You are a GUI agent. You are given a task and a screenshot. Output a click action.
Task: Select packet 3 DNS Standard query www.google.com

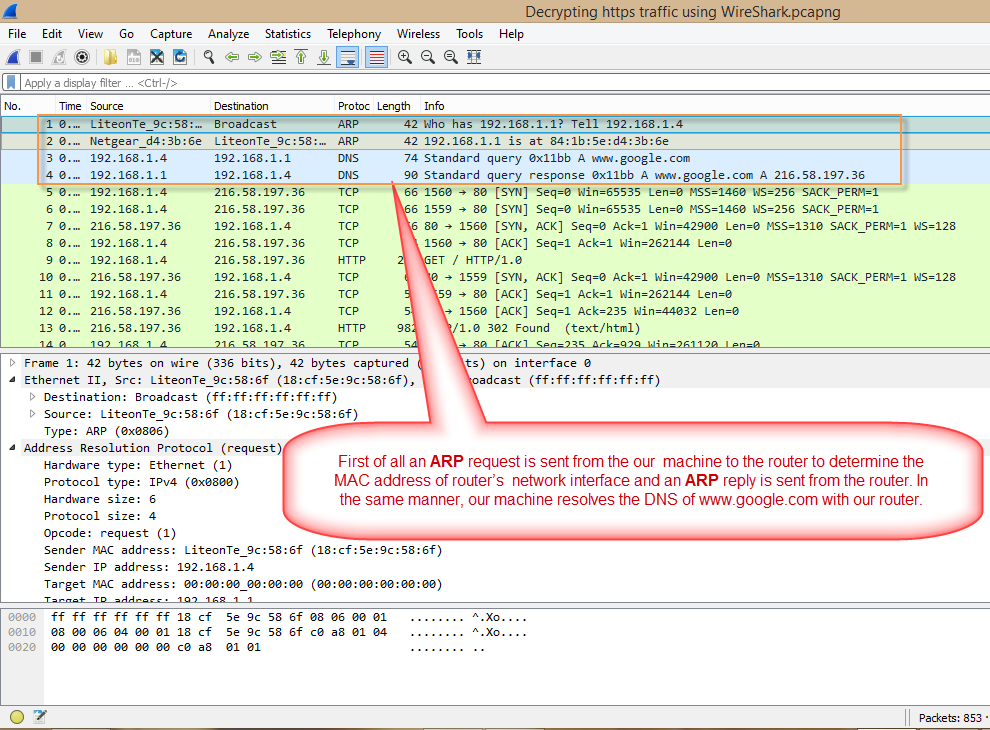(x=495, y=159)
